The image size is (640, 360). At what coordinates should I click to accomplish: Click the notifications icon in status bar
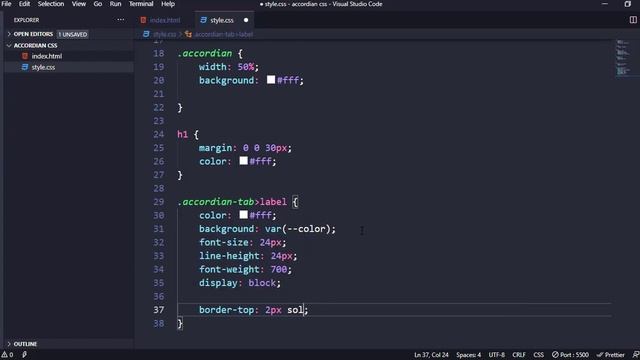(636, 355)
